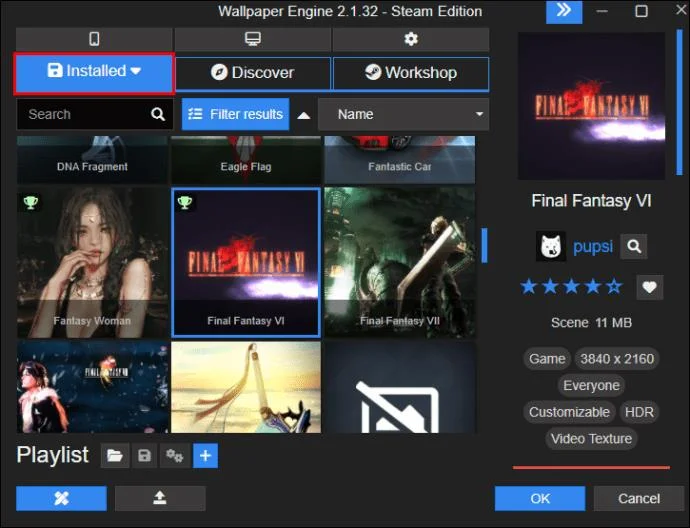Click the pupsi author avatar
The image size is (690, 528).
pyautogui.click(x=551, y=246)
